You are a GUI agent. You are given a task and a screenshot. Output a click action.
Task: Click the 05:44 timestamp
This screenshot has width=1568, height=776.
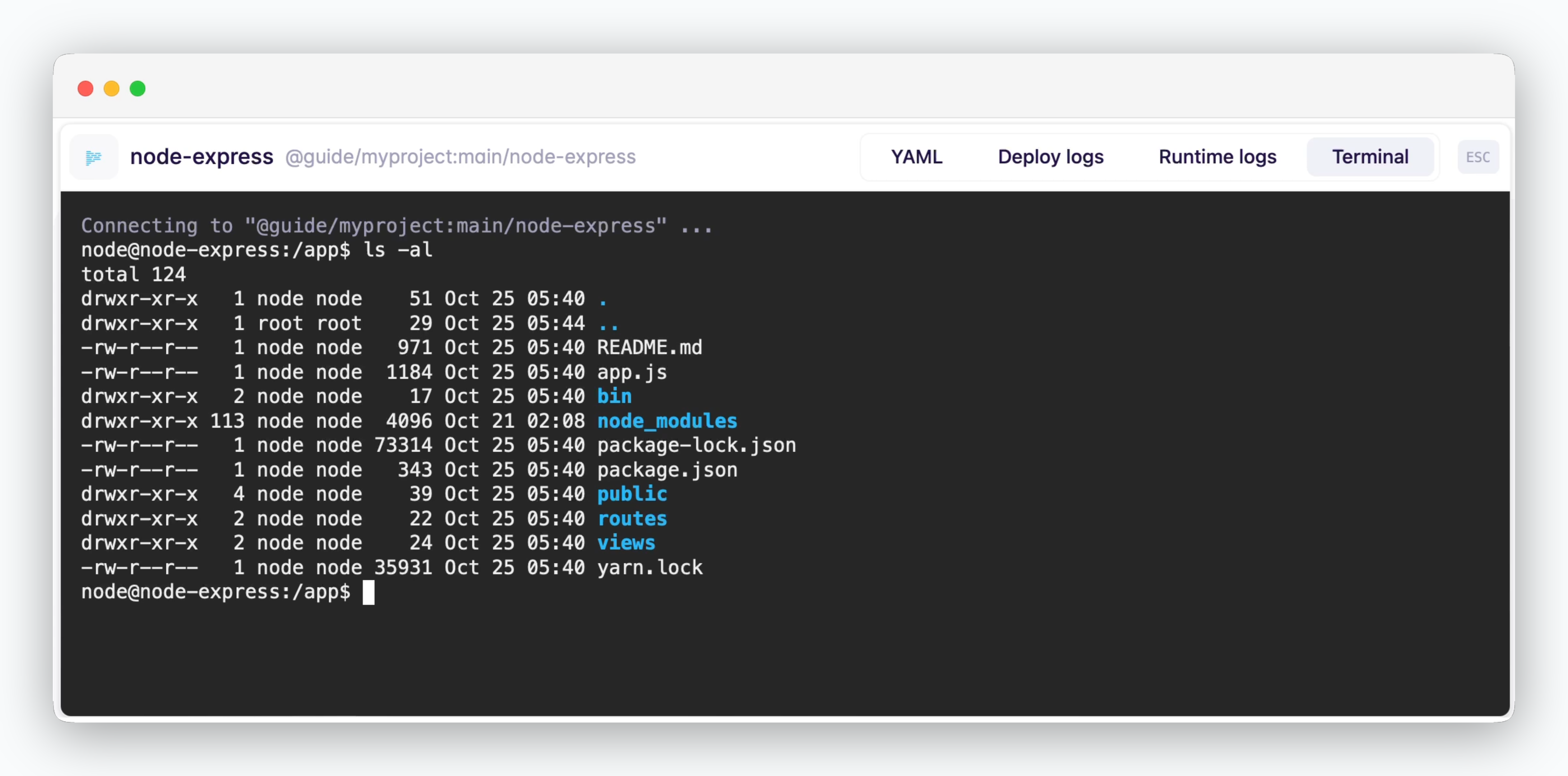pyautogui.click(x=556, y=324)
